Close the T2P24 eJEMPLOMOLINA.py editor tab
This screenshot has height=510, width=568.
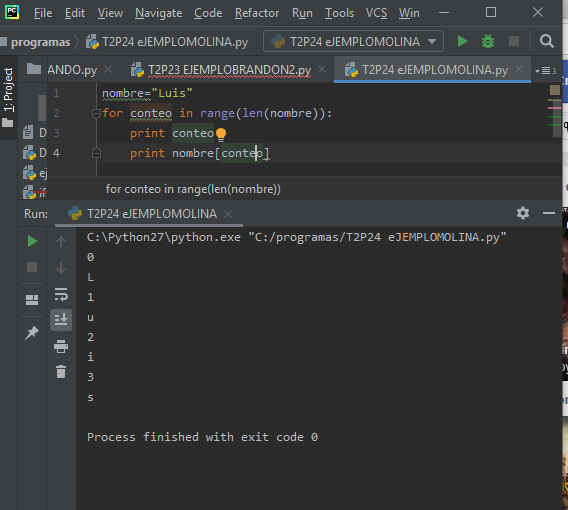[x=519, y=69]
